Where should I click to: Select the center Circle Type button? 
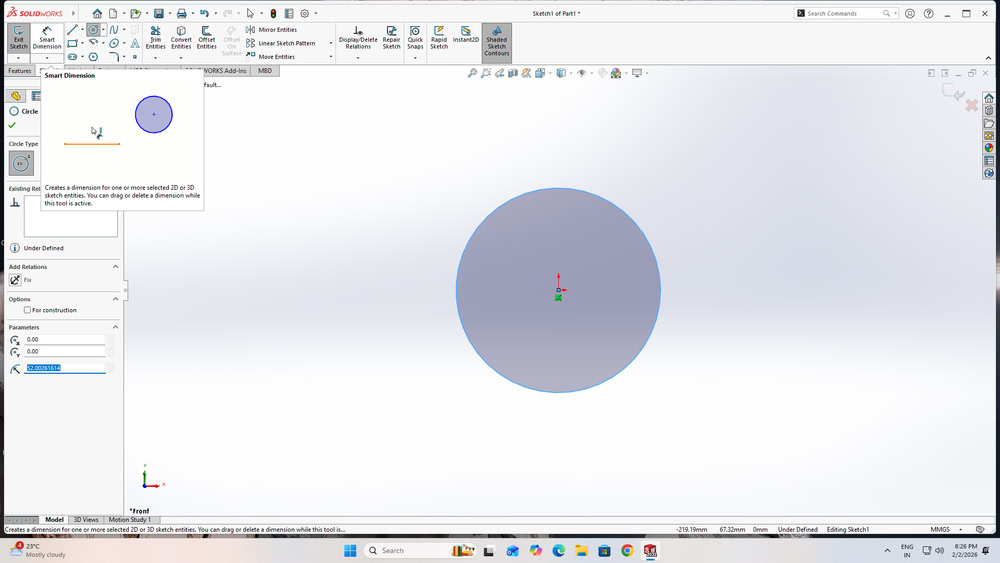21,163
